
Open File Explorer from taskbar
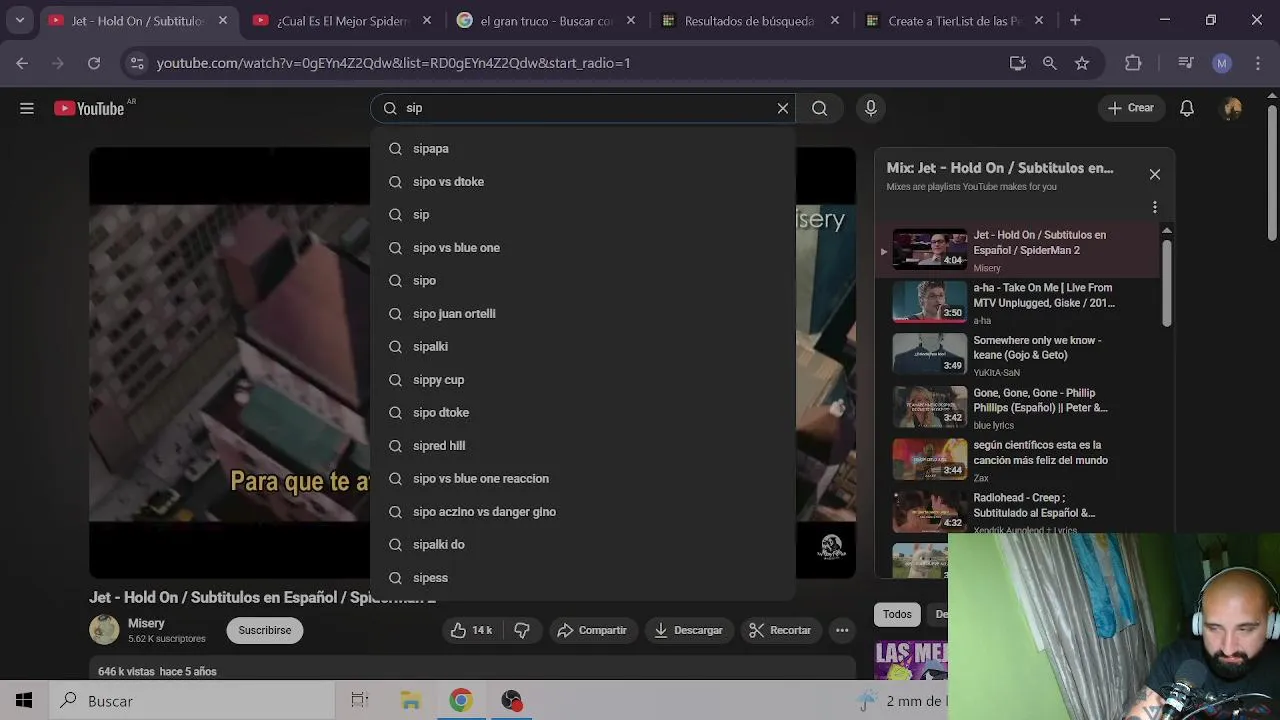coord(410,701)
